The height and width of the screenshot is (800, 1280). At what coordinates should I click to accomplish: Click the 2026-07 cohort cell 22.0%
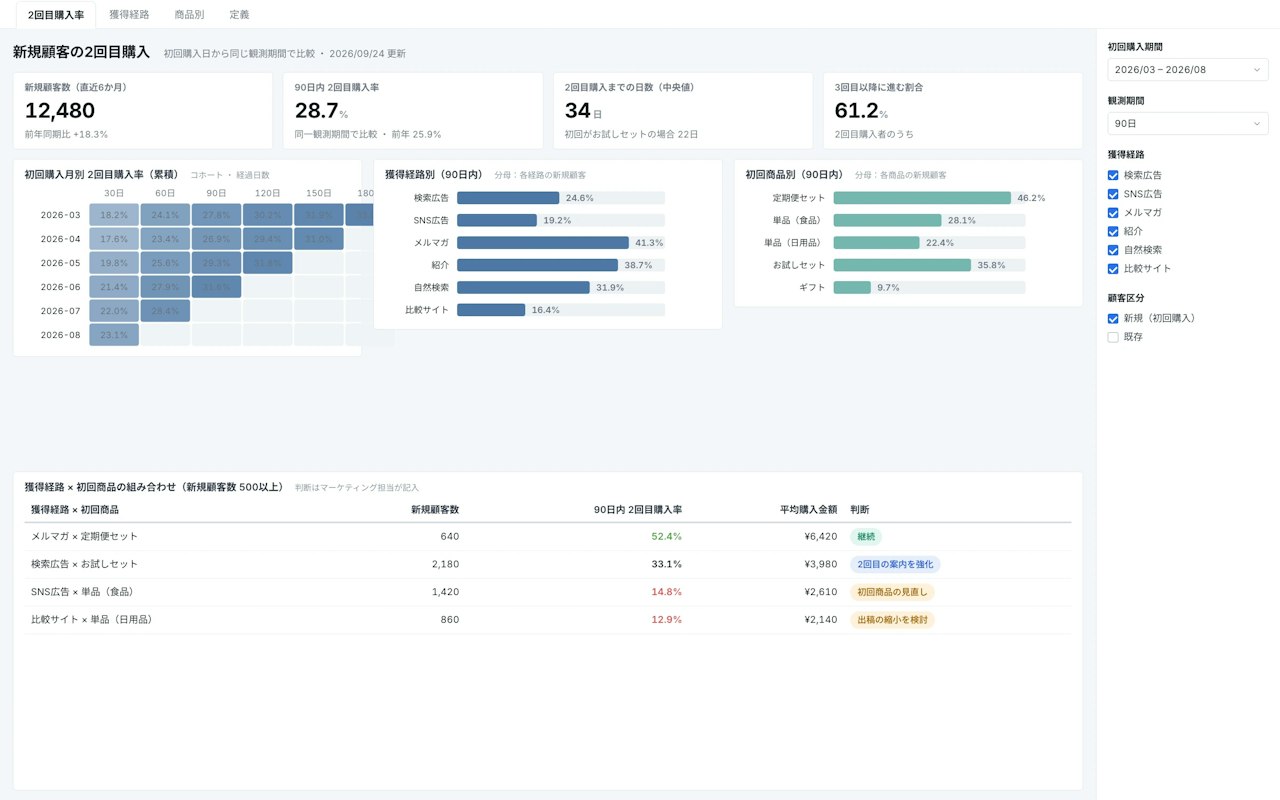click(114, 311)
